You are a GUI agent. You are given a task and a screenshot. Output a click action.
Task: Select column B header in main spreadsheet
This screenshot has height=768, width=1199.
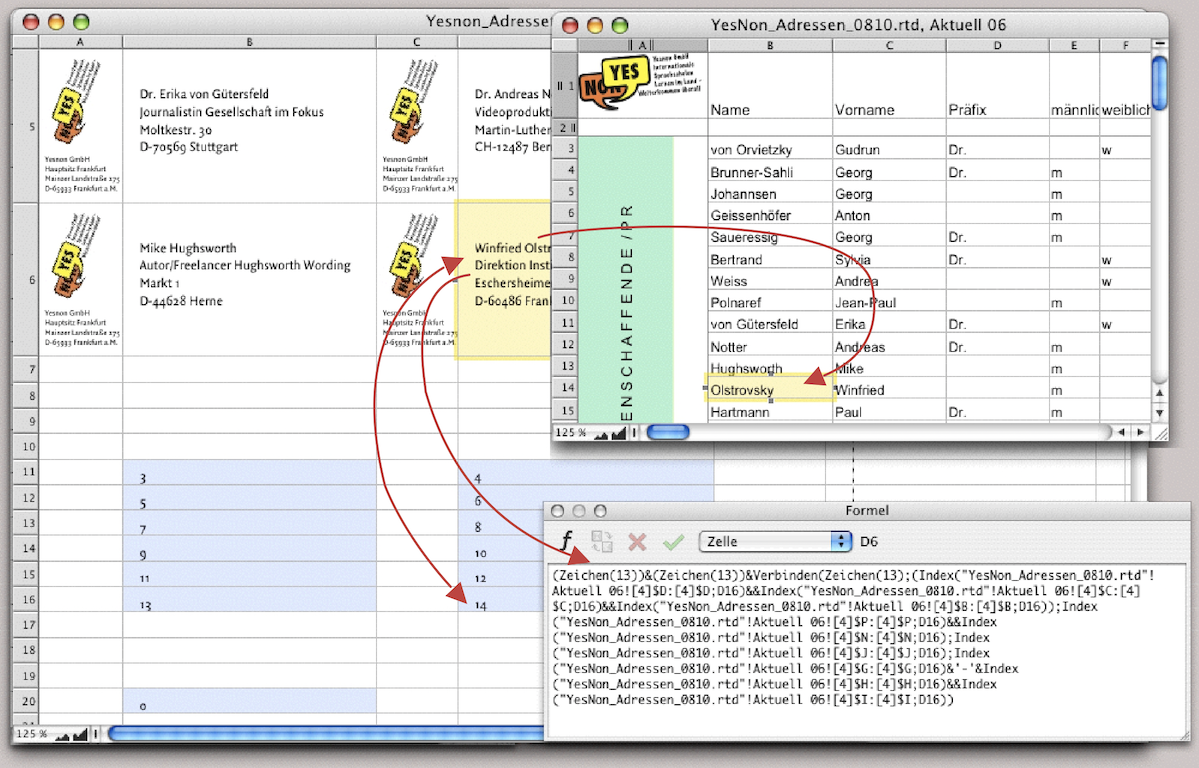pyautogui.click(x=249, y=42)
